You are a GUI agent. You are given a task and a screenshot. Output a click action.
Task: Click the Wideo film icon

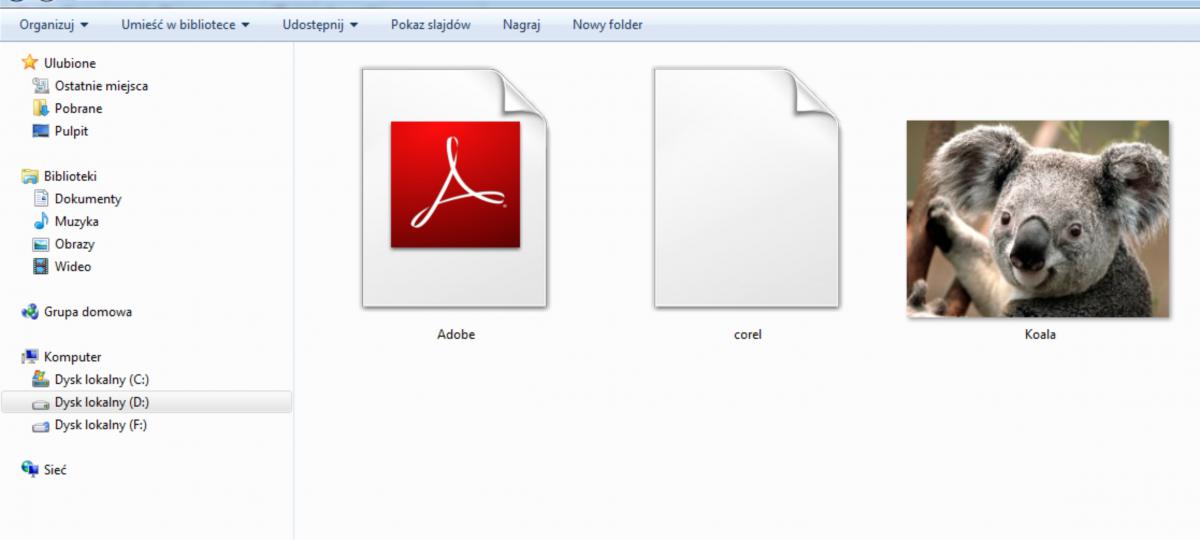41,267
